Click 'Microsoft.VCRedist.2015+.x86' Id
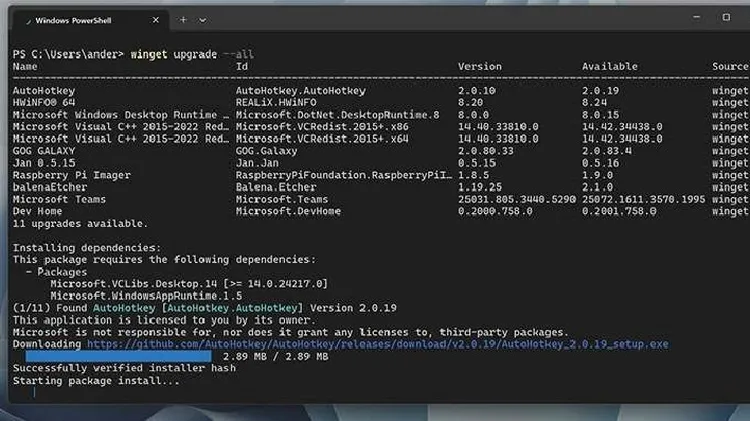The width and height of the screenshot is (750, 421). coord(322,127)
